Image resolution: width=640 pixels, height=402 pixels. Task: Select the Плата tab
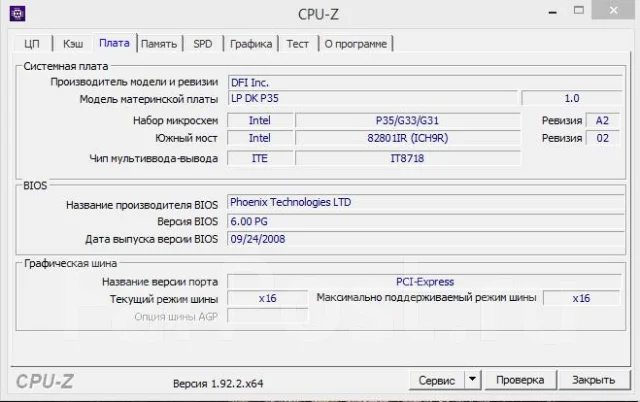pyautogui.click(x=114, y=43)
